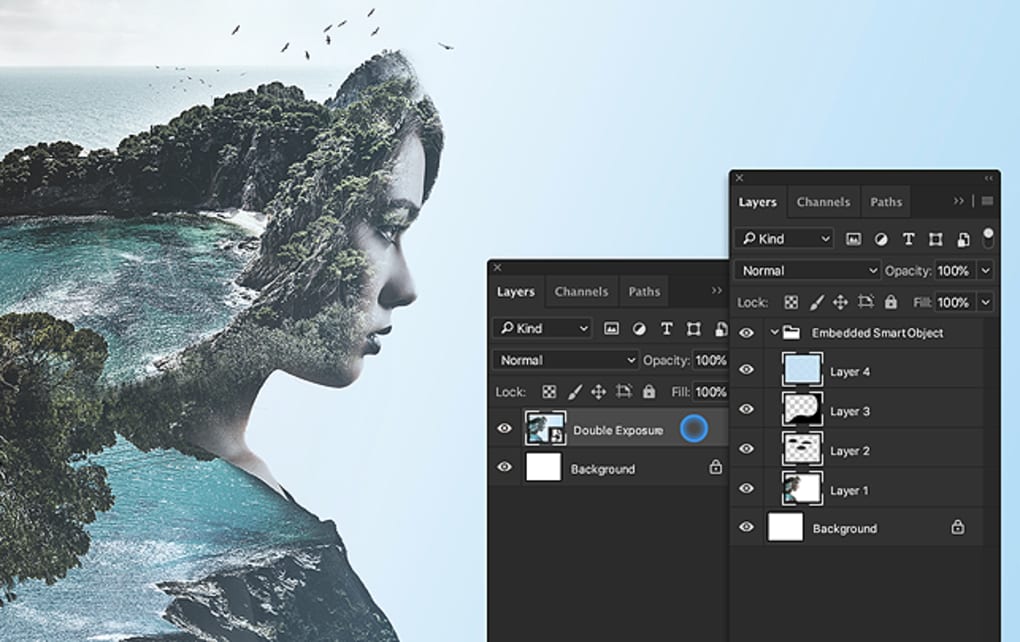Toggle visibility of Layer 3

pos(745,410)
